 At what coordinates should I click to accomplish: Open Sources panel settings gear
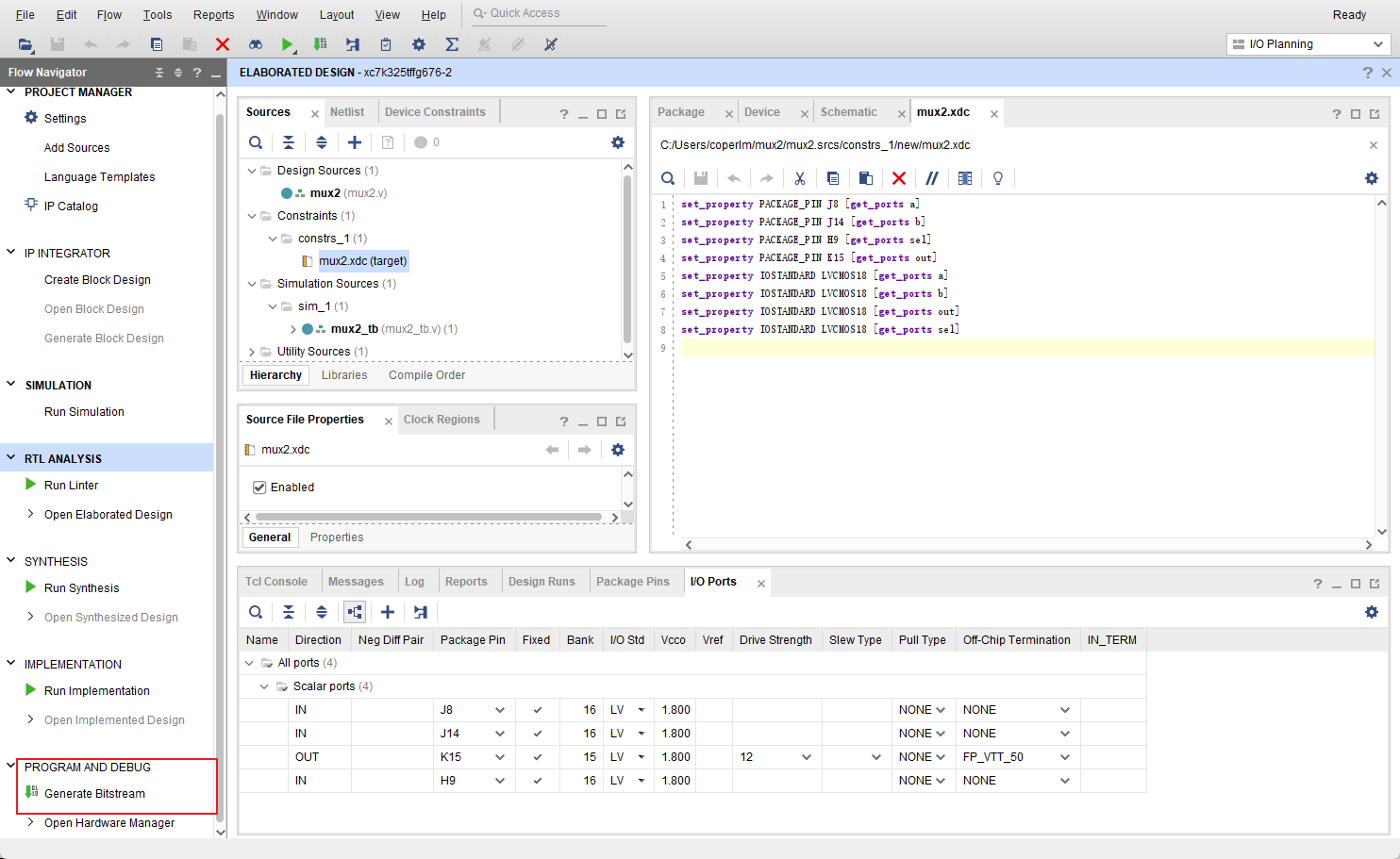618,142
